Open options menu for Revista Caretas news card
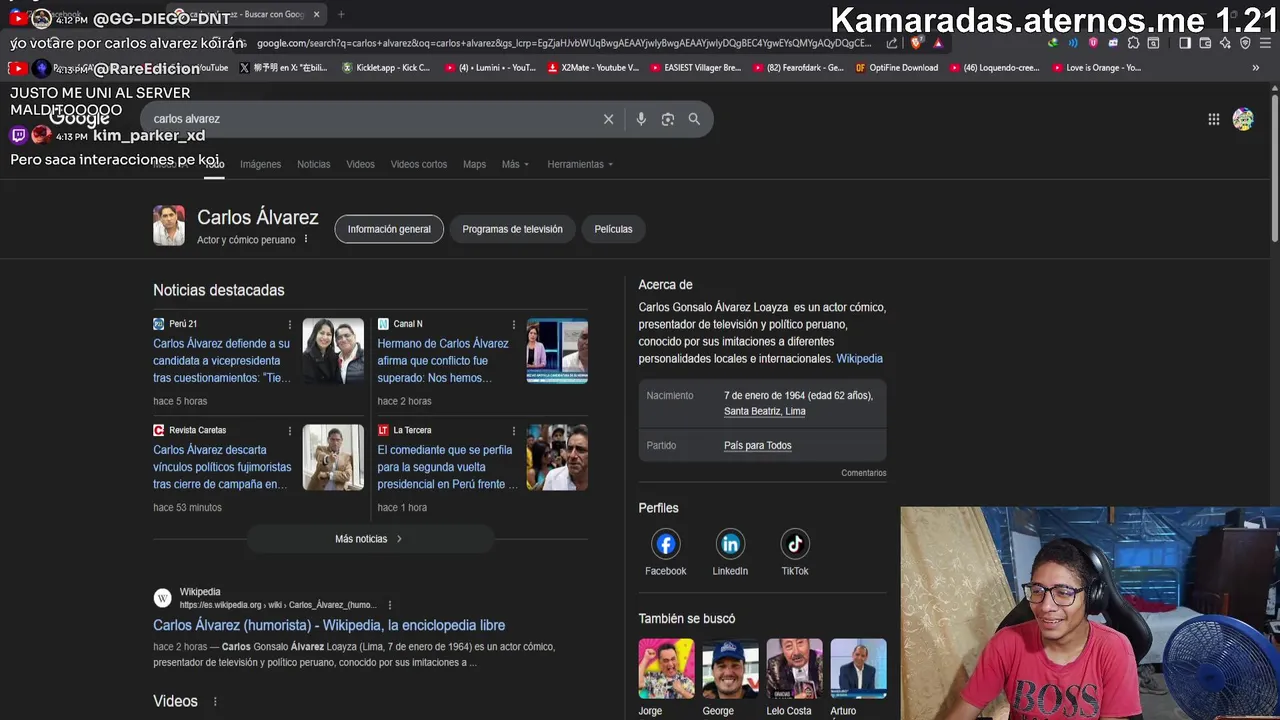Image resolution: width=1280 pixels, height=720 pixels. 290,431
